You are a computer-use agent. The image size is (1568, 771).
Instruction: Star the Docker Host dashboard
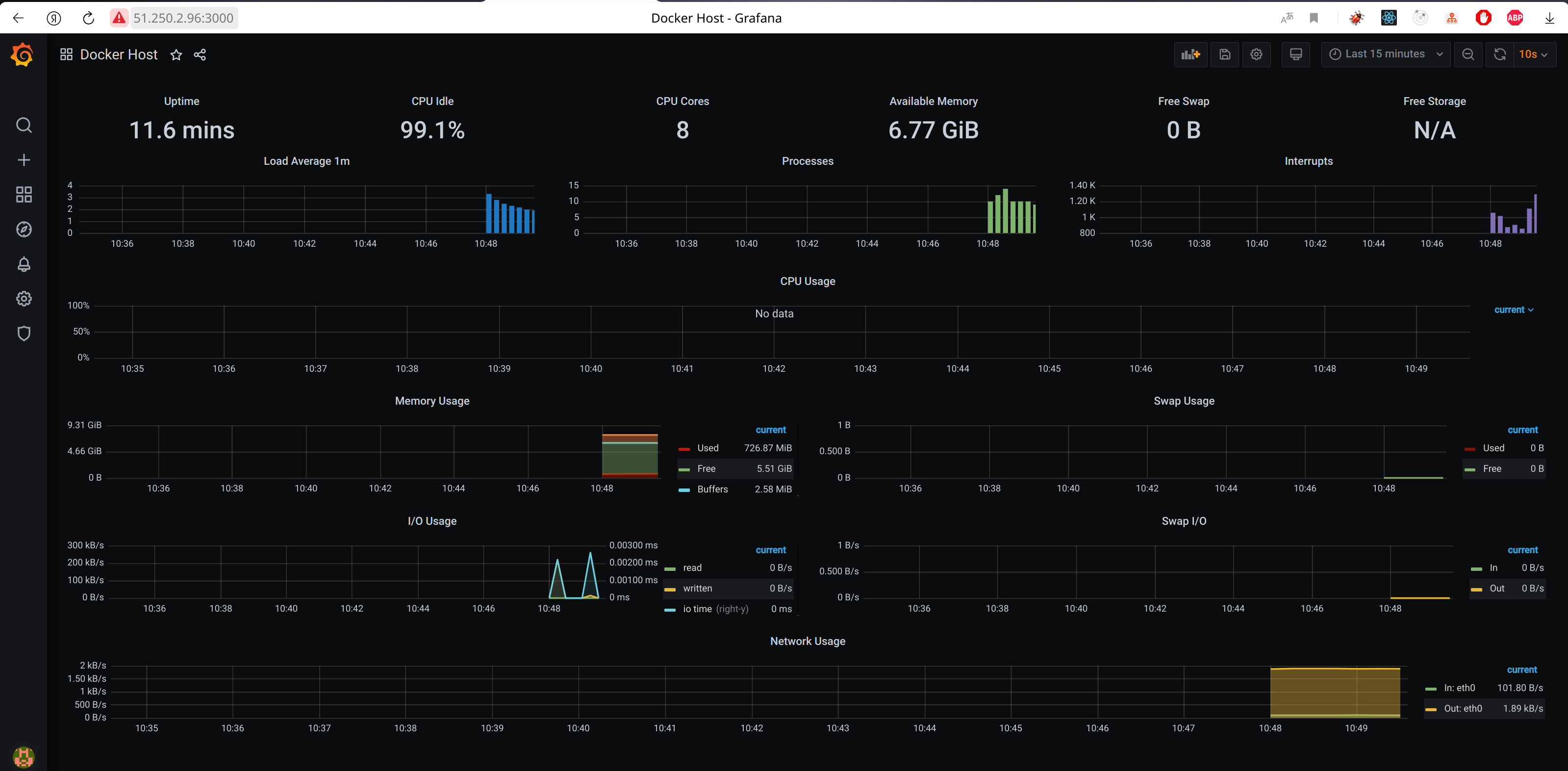click(x=176, y=54)
